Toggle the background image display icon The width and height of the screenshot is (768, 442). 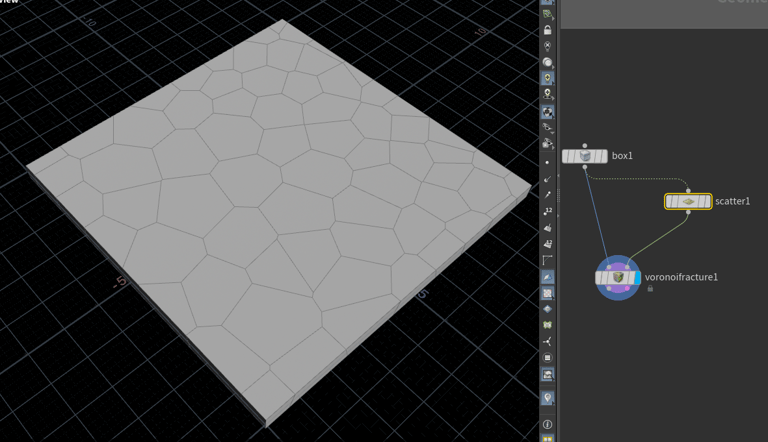(548, 374)
